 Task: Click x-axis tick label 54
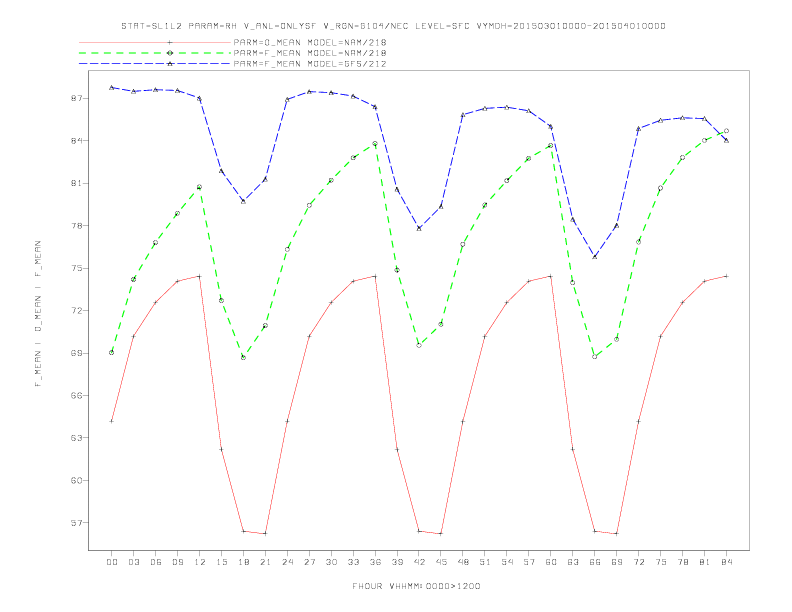click(x=507, y=562)
